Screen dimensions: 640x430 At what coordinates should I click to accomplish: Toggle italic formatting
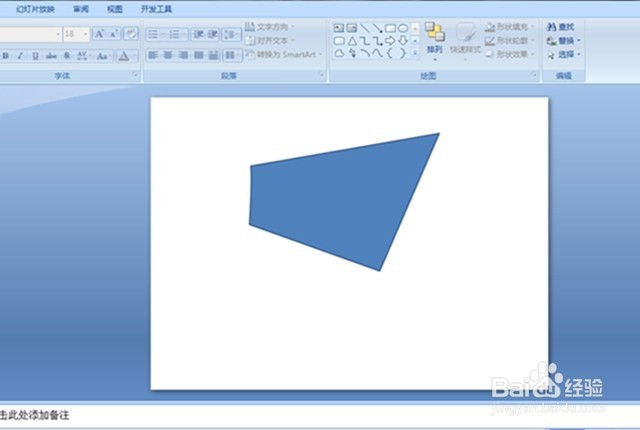pyautogui.click(x=20, y=56)
